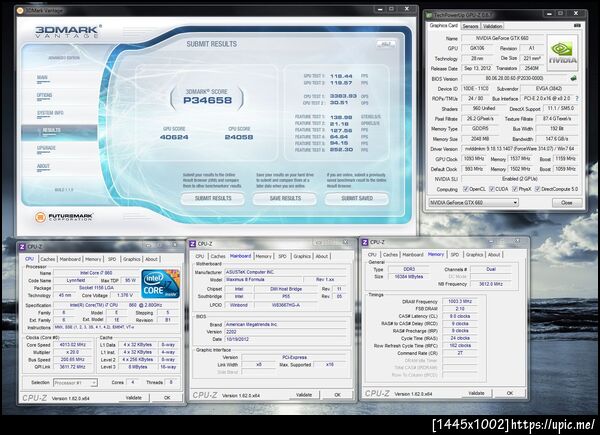Click the P34658 3DMark score

click(x=207, y=101)
